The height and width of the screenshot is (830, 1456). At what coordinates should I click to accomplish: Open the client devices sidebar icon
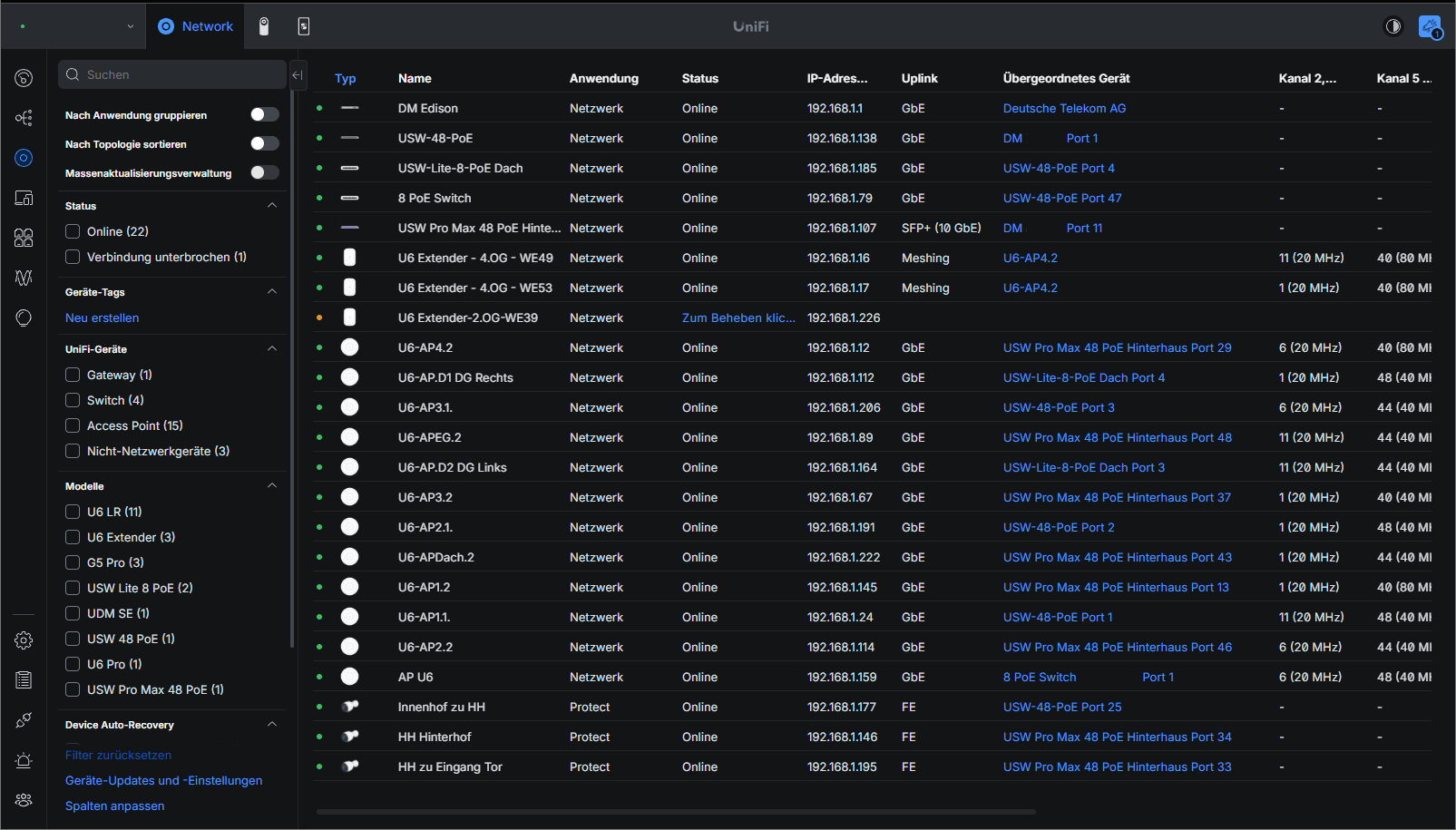(x=24, y=198)
